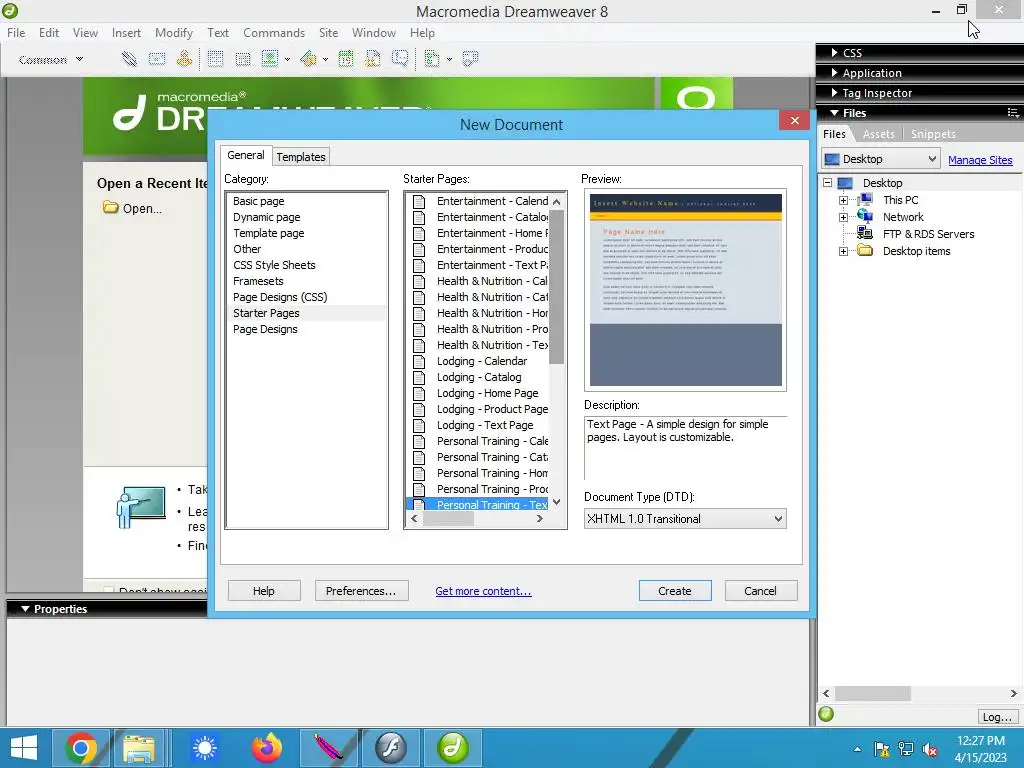Click the green connection status icon in Files panel

pyautogui.click(x=826, y=714)
